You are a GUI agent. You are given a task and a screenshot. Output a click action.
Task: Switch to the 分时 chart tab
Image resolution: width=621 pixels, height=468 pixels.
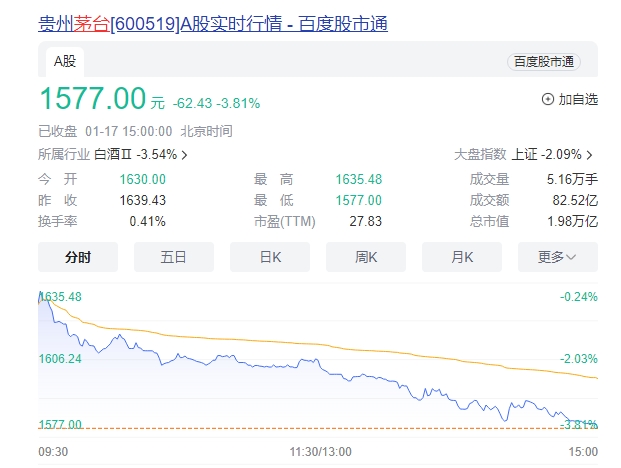click(78, 257)
